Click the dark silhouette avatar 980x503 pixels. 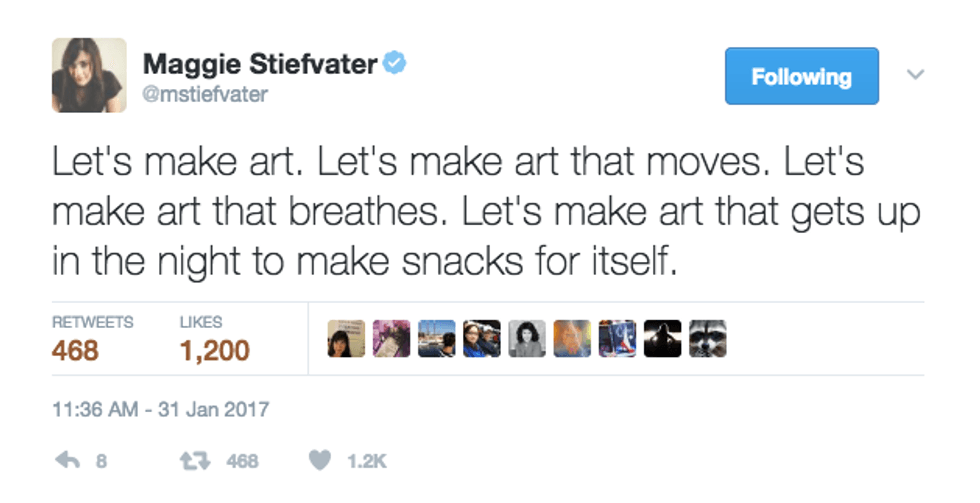[662, 339]
